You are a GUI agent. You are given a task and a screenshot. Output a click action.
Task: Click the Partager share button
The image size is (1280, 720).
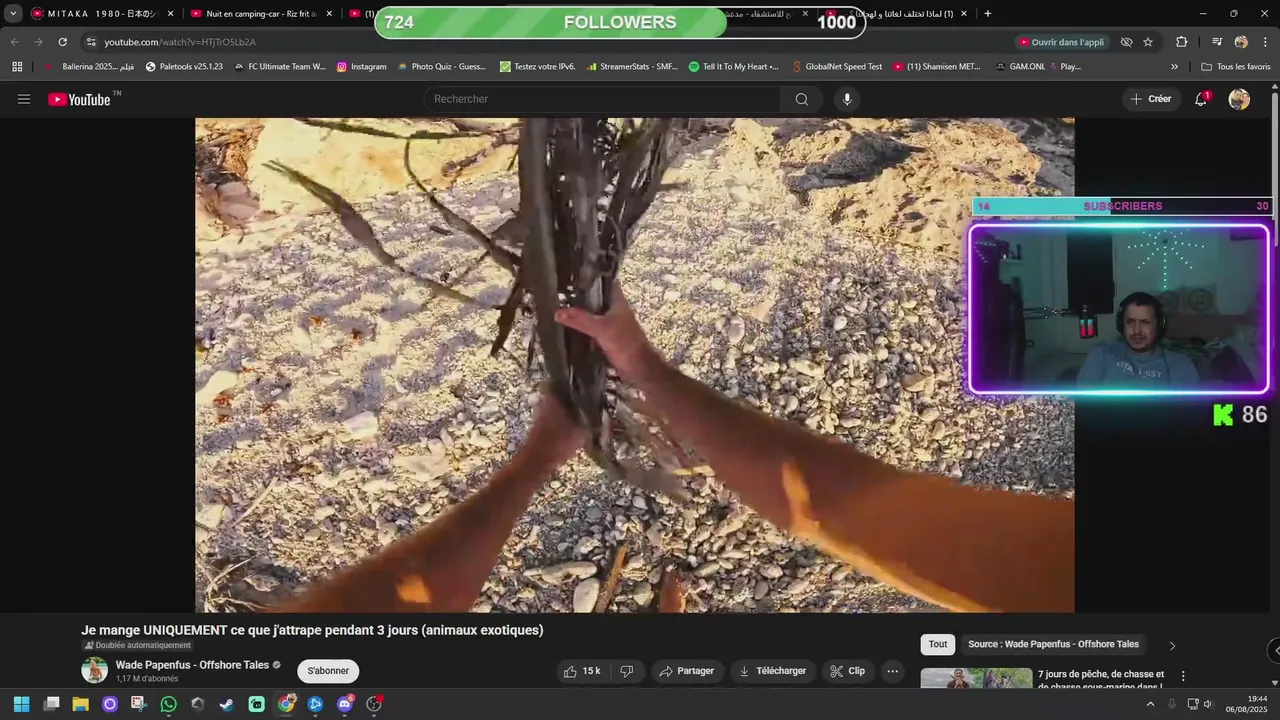coord(686,671)
